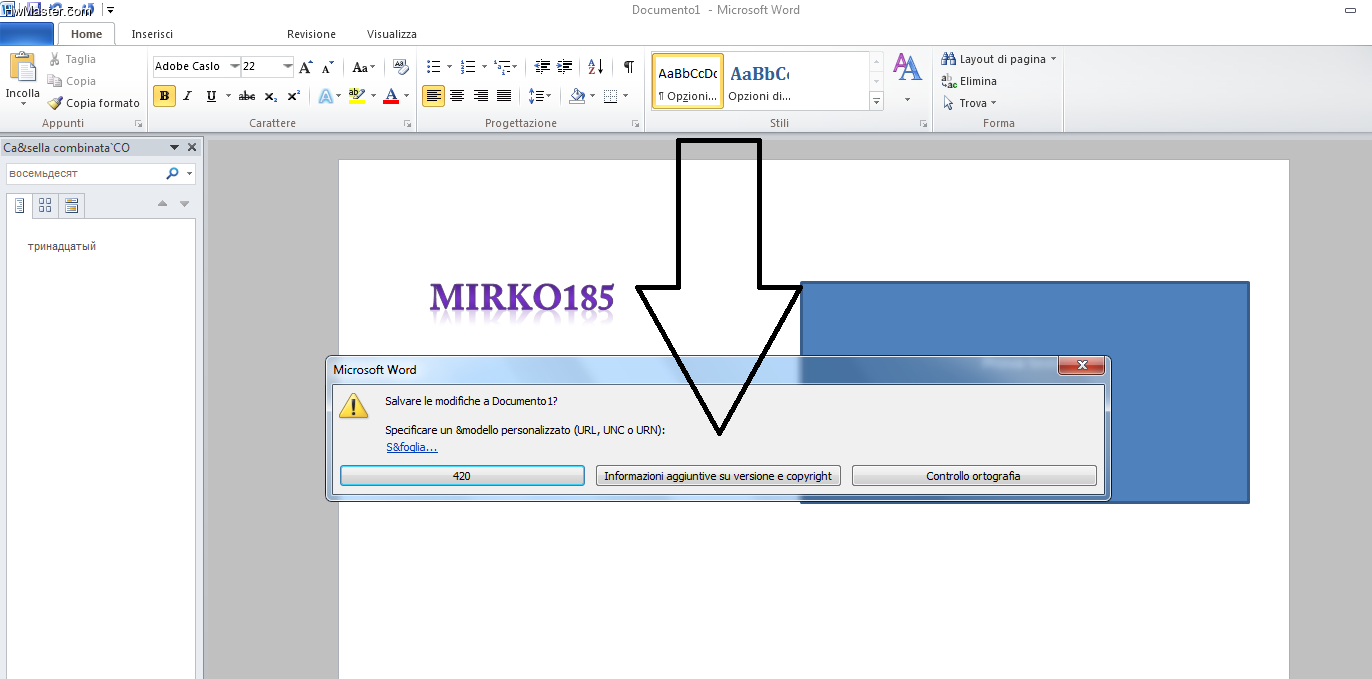This screenshot has height=679, width=1372.
Task: Open the font size dropdown
Action: pos(288,67)
